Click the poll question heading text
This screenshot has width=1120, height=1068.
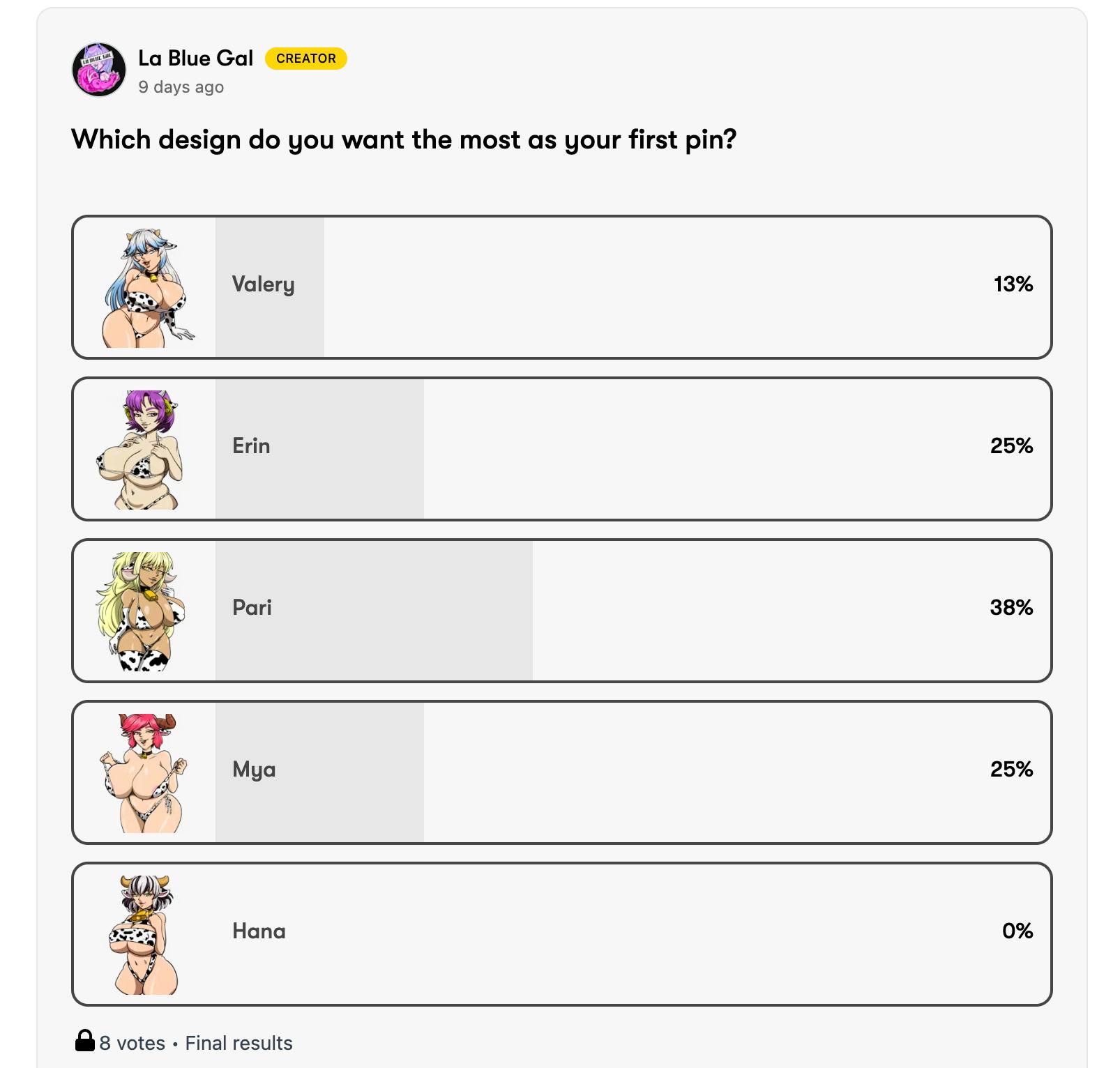404,140
